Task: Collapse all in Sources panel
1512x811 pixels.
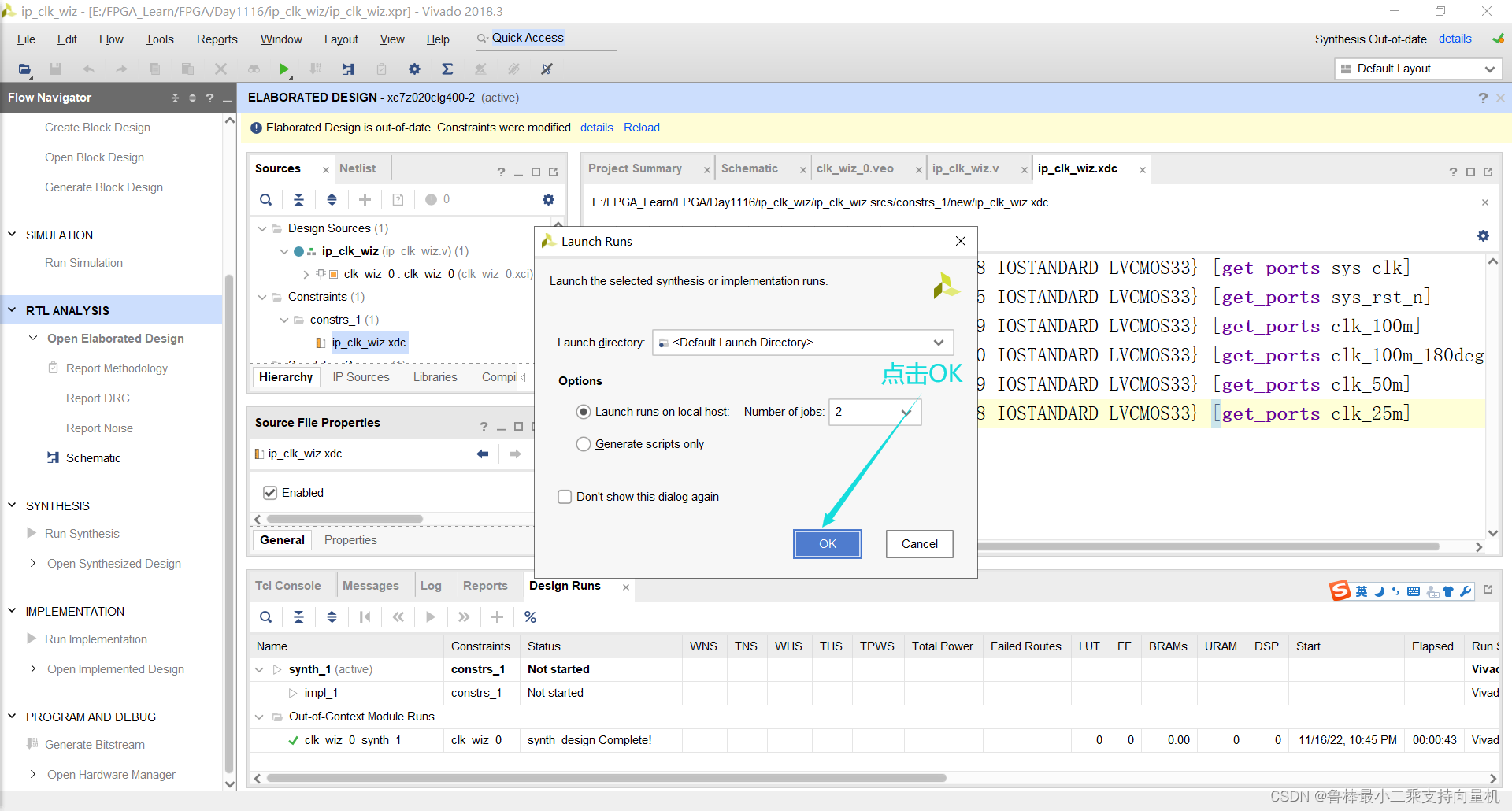Action: point(298,200)
